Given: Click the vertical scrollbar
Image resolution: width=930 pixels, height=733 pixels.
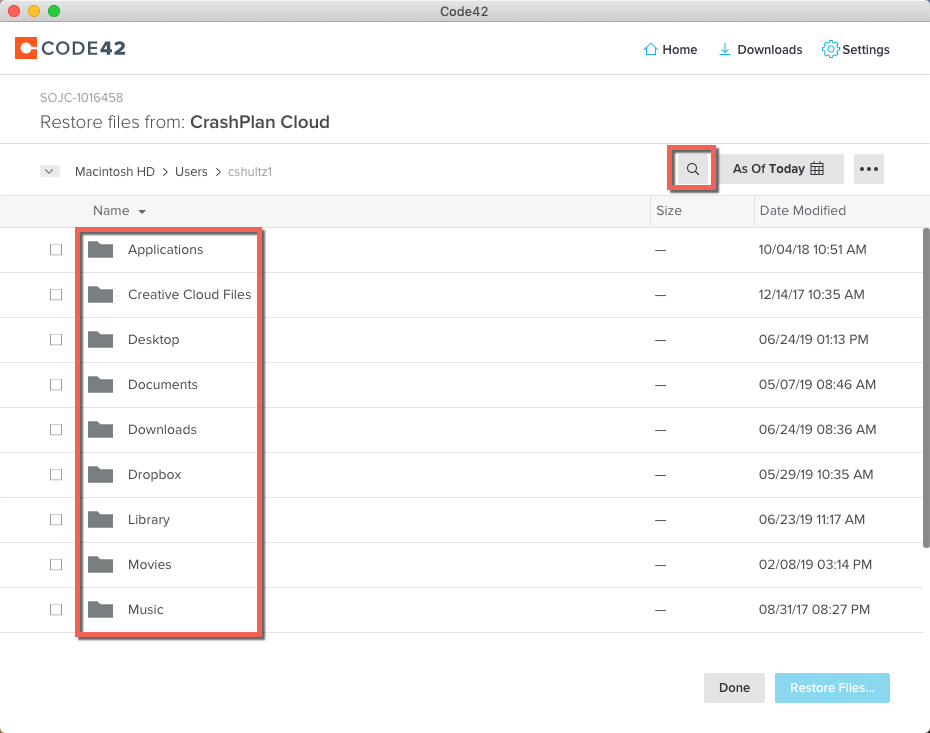Looking at the screenshot, I should tap(926, 388).
